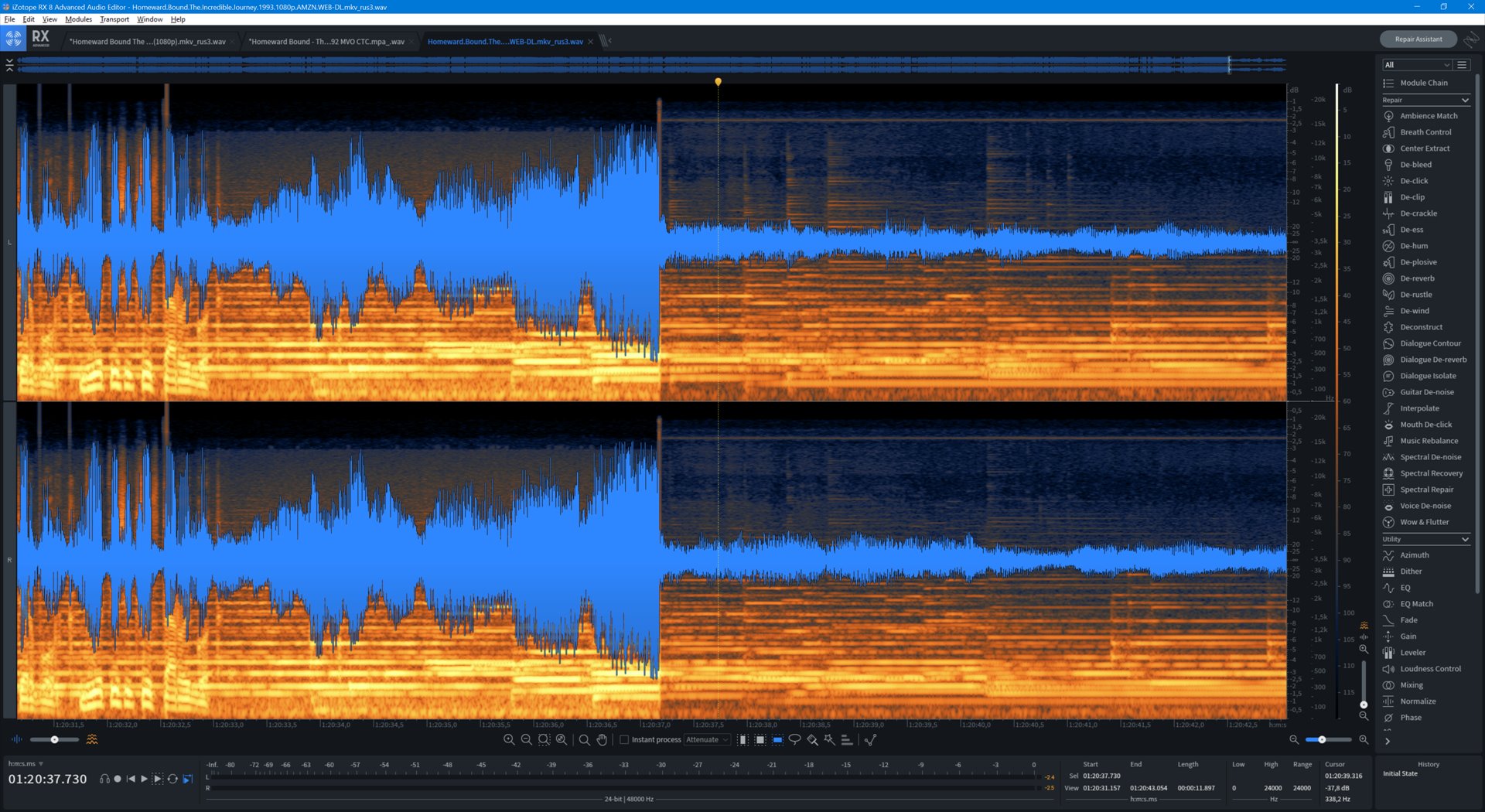
Task: Open the De-clip module
Action: click(x=1412, y=197)
